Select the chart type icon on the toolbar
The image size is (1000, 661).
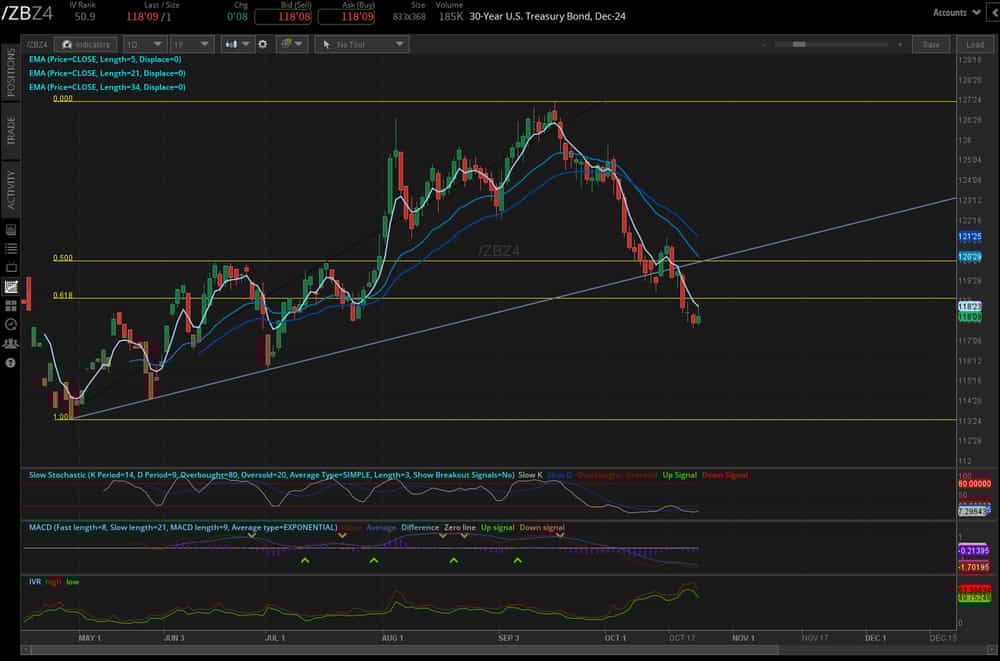point(231,44)
